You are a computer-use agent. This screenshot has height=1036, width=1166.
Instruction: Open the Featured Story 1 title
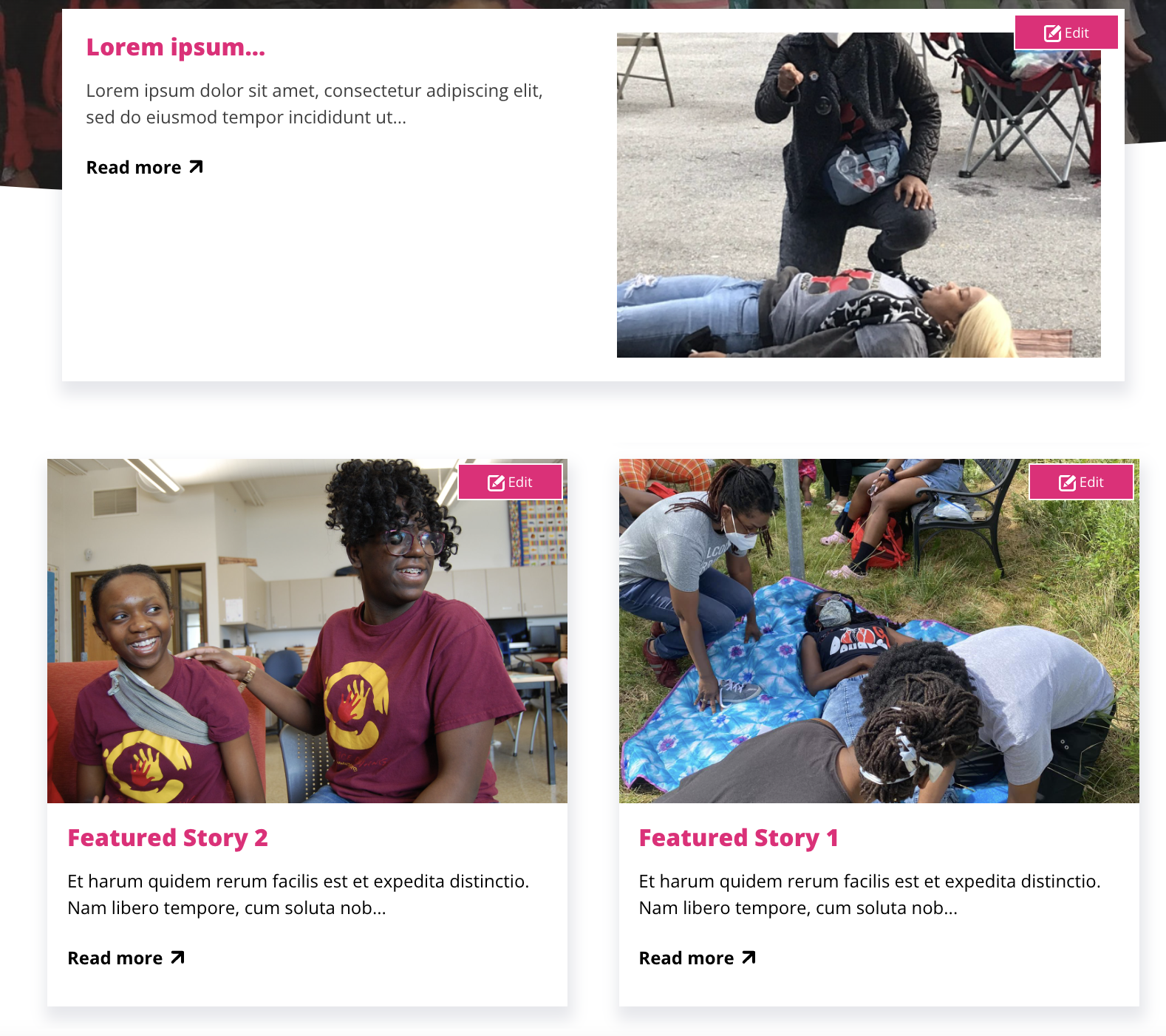738,838
